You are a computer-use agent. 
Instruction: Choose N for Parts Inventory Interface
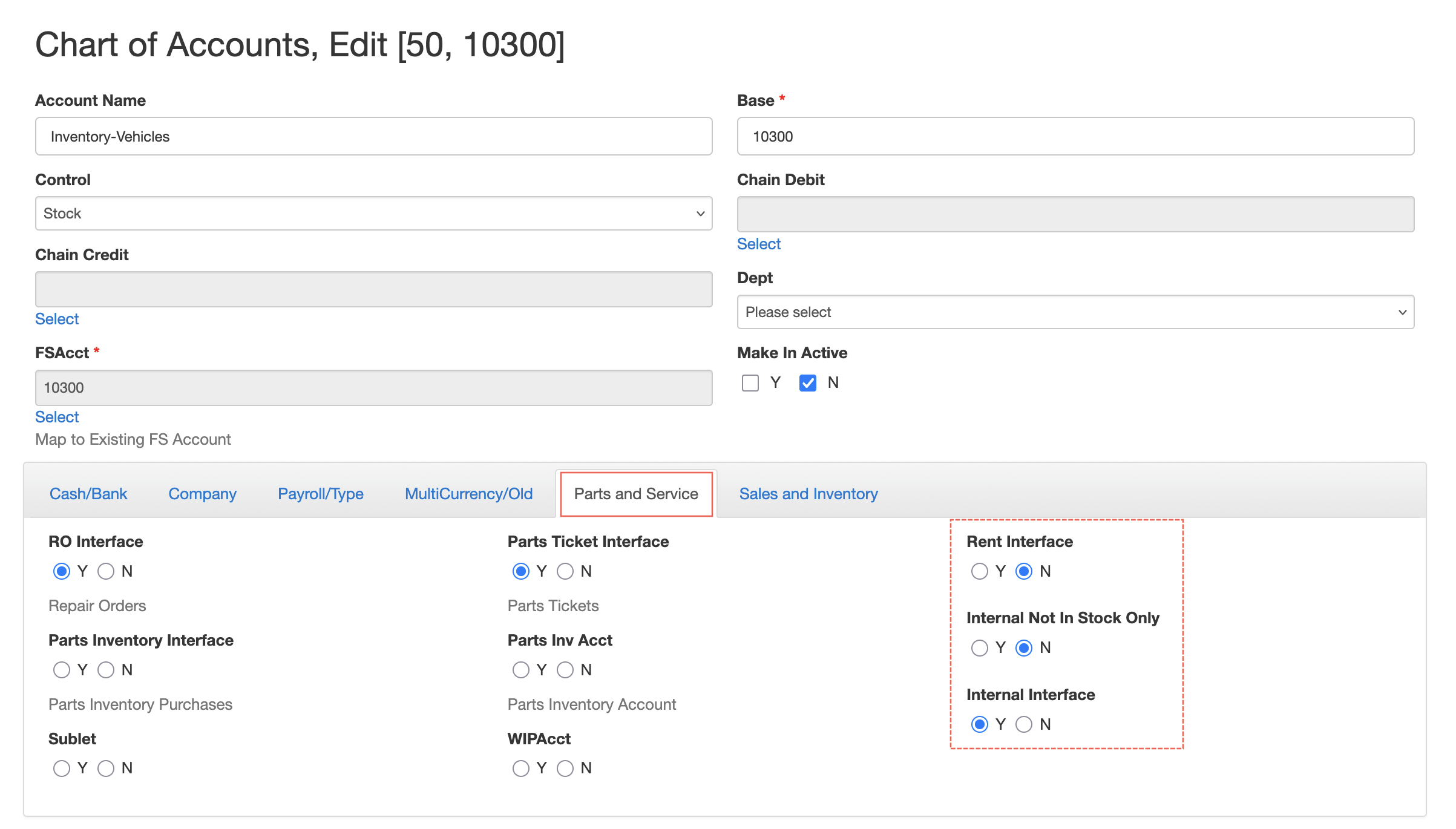click(106, 670)
